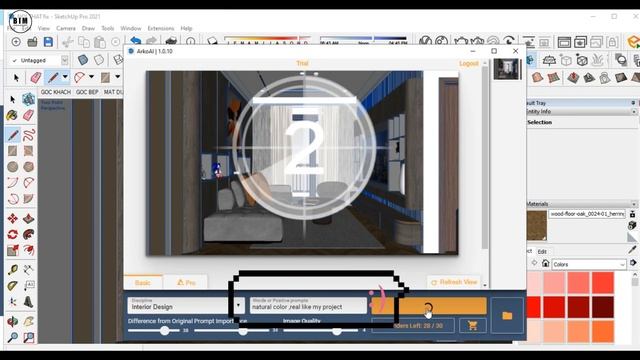Click the material eyedropper sample icon
The width and height of the screenshot is (640, 360).
(633, 249)
